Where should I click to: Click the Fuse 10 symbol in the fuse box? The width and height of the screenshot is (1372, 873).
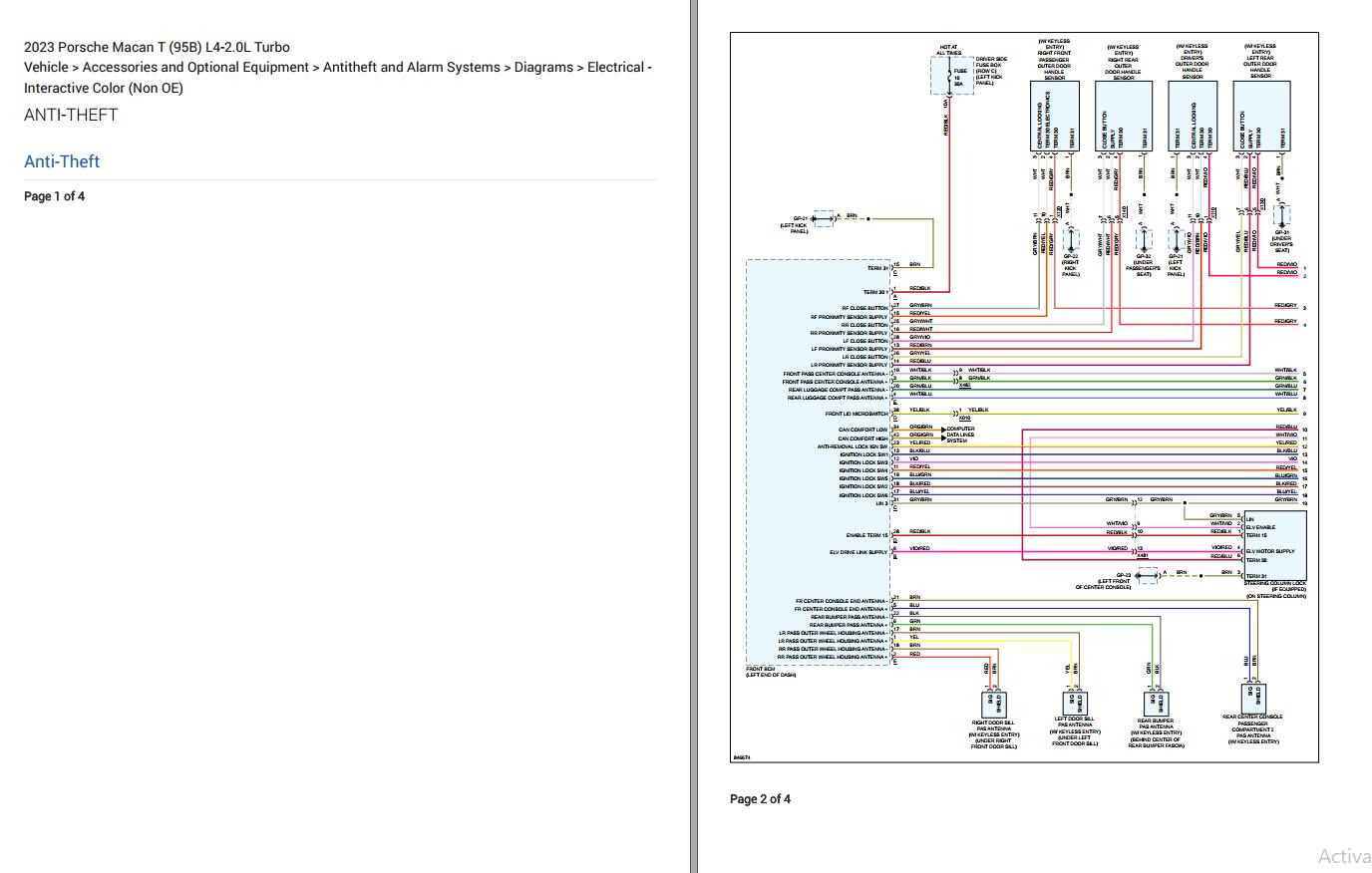tap(947, 78)
